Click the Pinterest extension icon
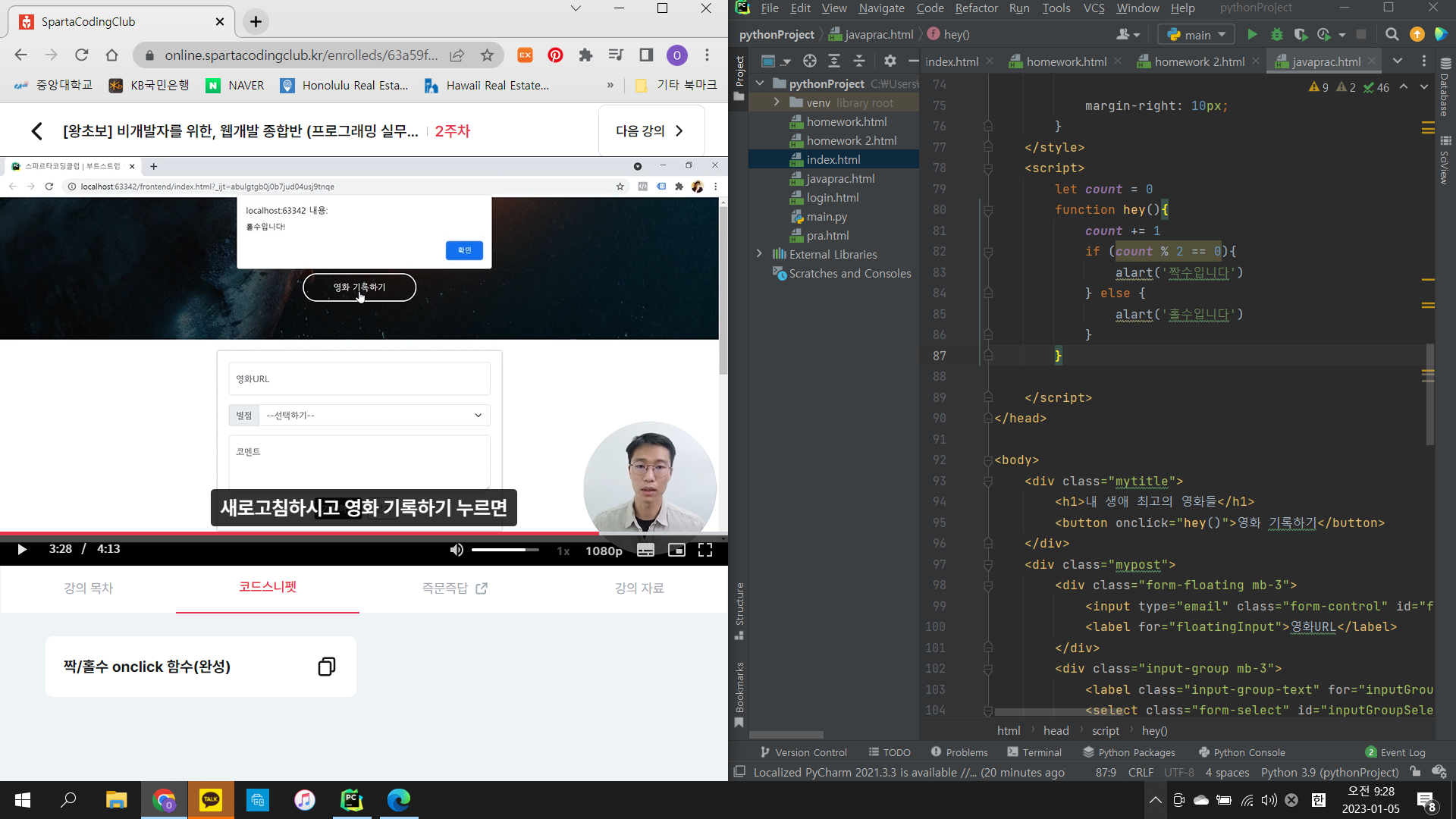 (x=555, y=55)
